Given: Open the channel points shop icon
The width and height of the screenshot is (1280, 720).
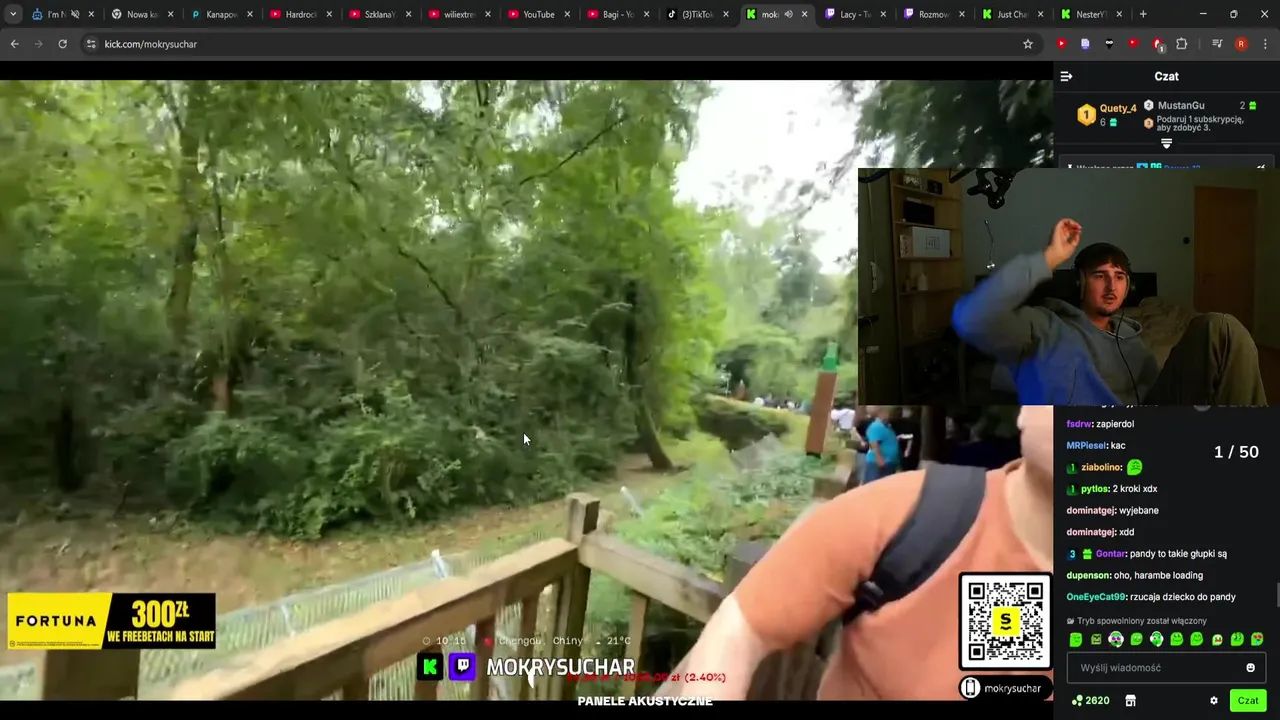Looking at the screenshot, I should click(x=1131, y=701).
